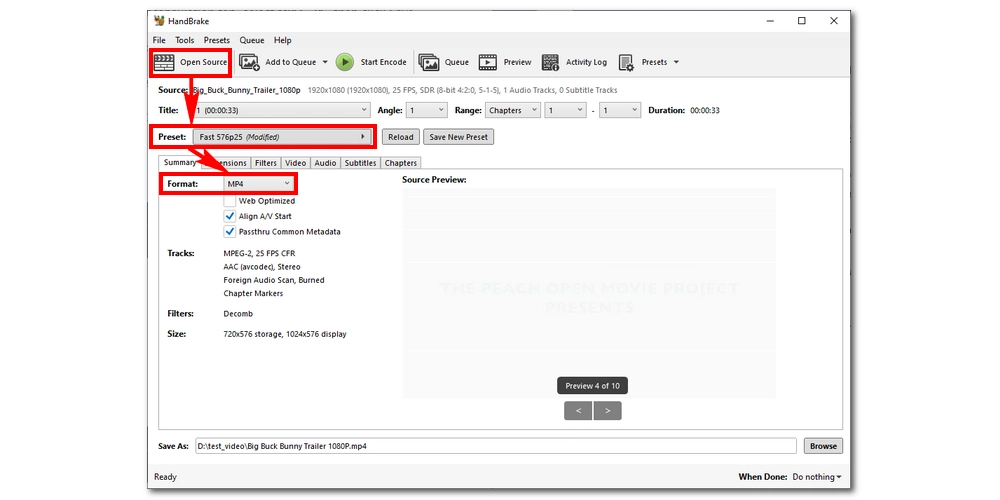Click the 'Preview 4 of 10' label
The width and height of the screenshot is (1000, 500).
click(x=592, y=386)
